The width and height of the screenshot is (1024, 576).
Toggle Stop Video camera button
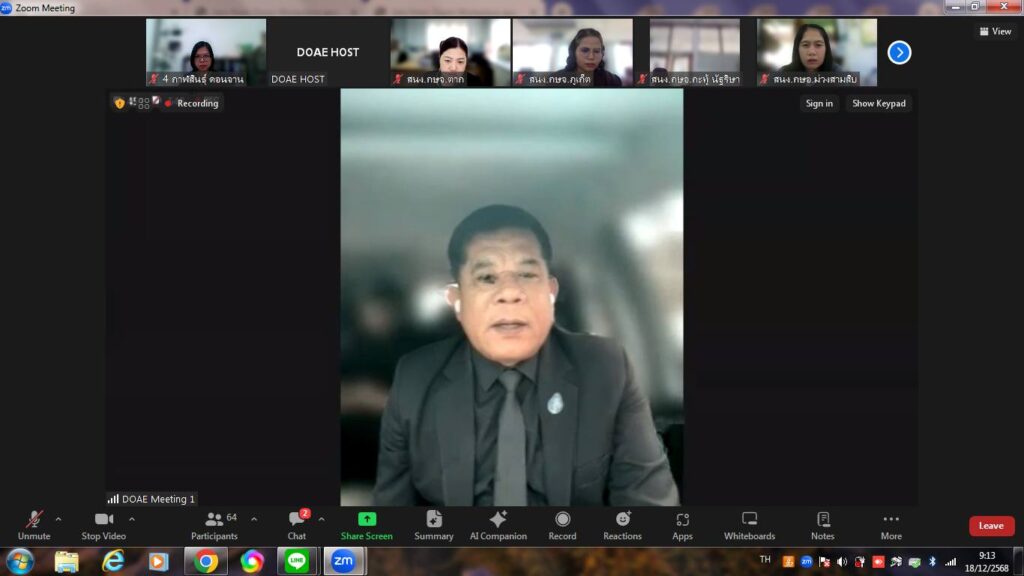pyautogui.click(x=104, y=525)
